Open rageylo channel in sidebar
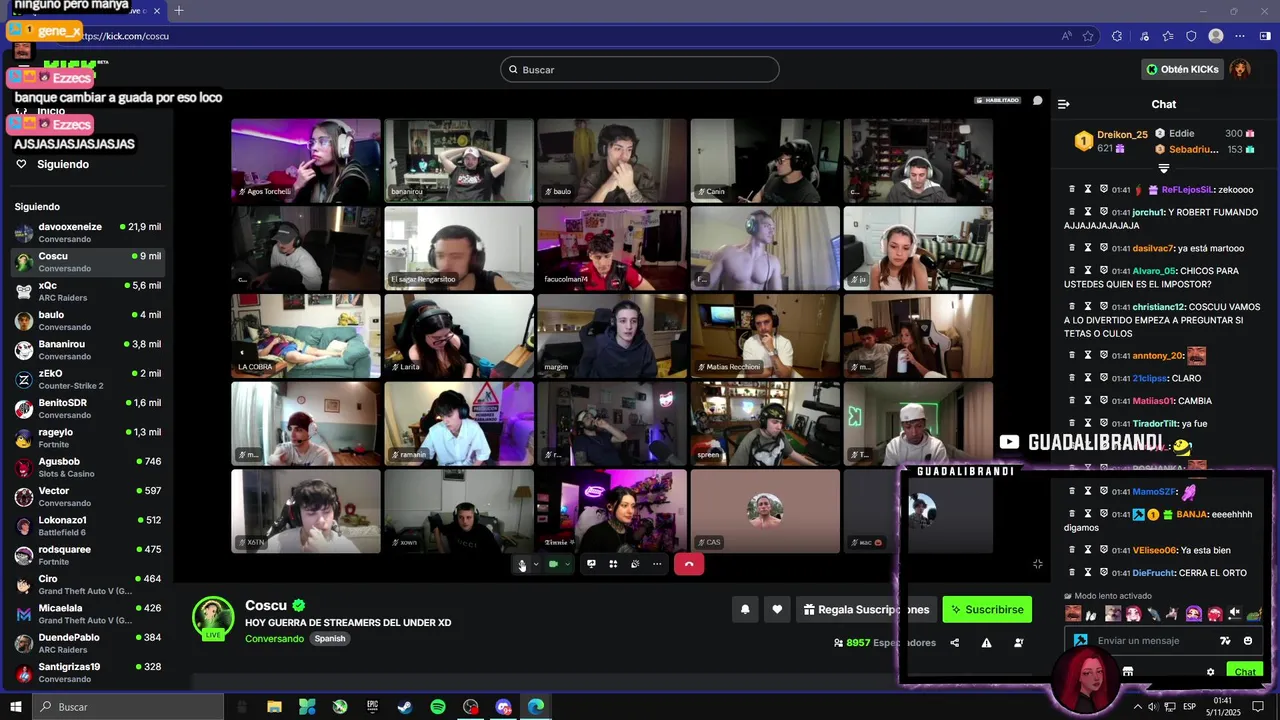The height and width of the screenshot is (720, 1280). click(88, 437)
